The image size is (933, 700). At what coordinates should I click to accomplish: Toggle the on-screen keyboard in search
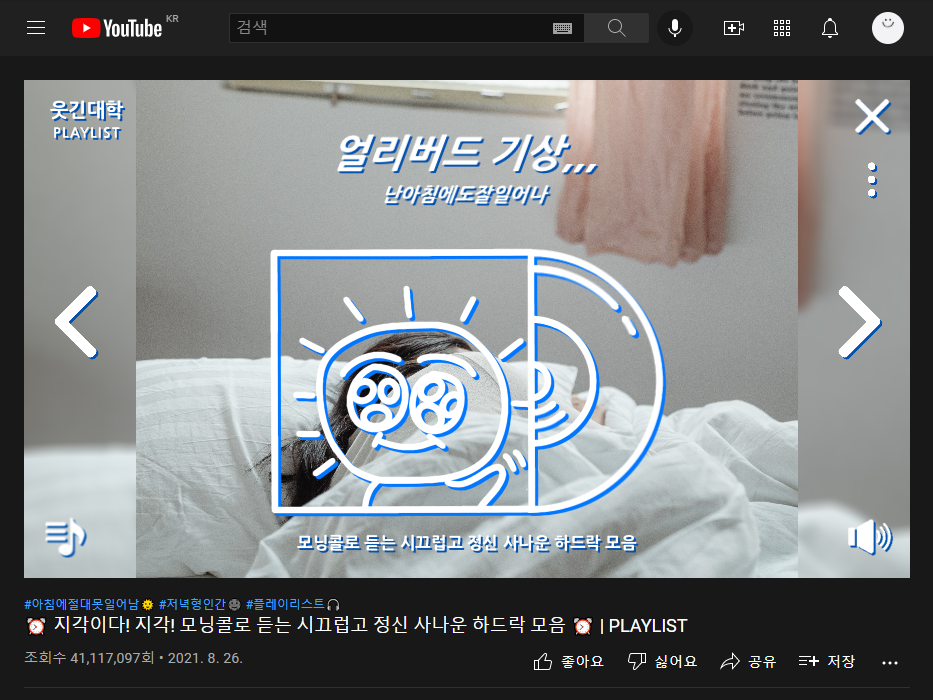(562, 28)
